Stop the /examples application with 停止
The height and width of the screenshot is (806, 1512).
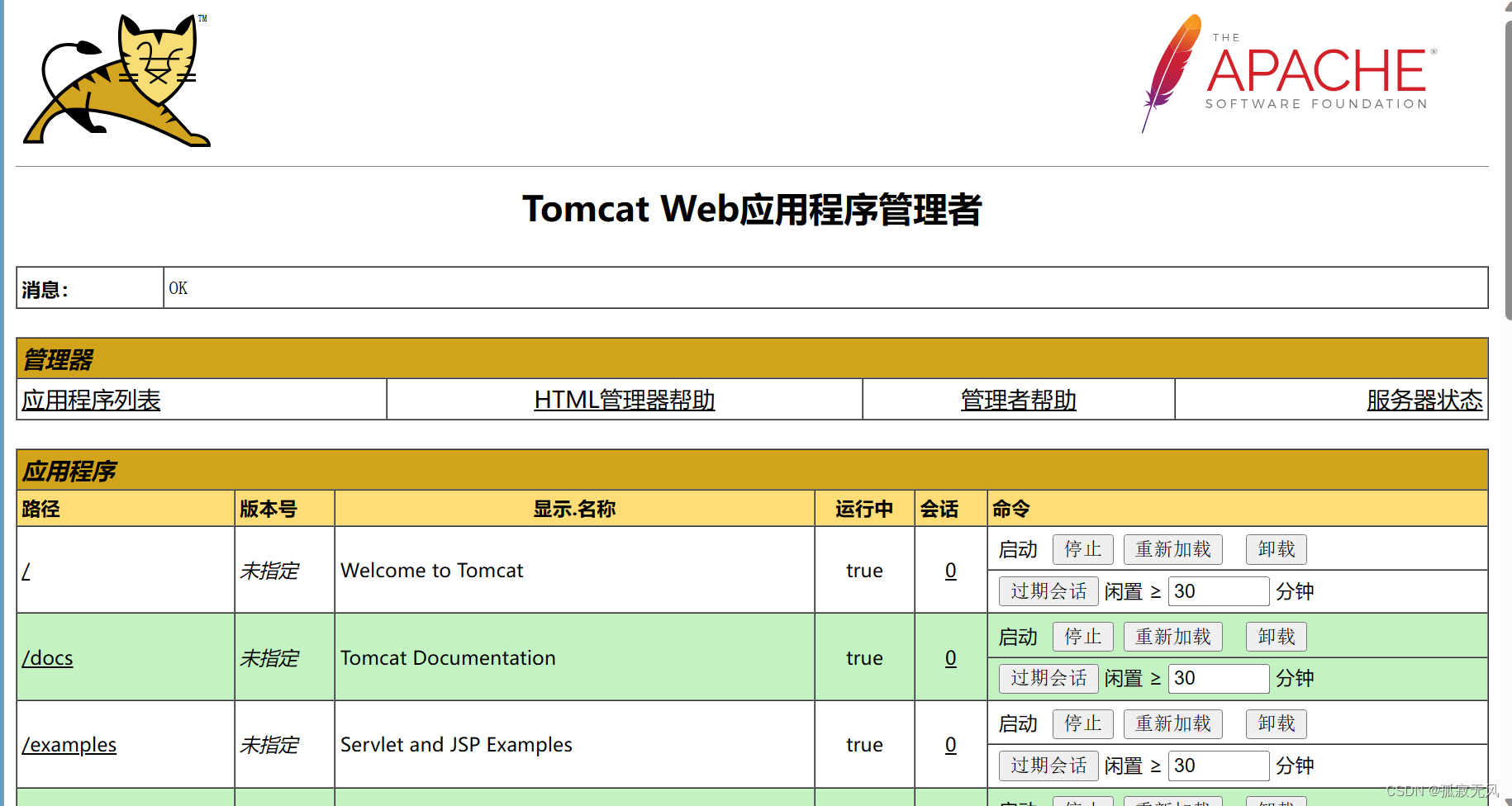point(1082,723)
